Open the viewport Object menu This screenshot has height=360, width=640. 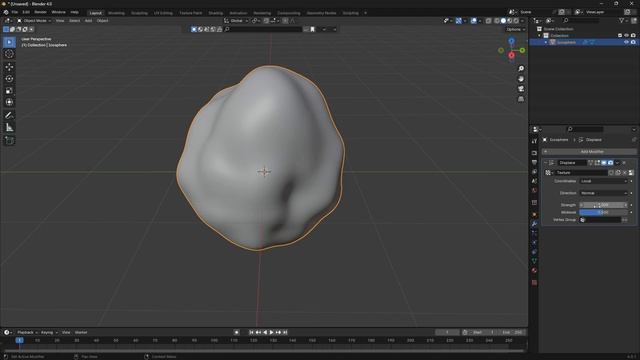[x=102, y=21]
